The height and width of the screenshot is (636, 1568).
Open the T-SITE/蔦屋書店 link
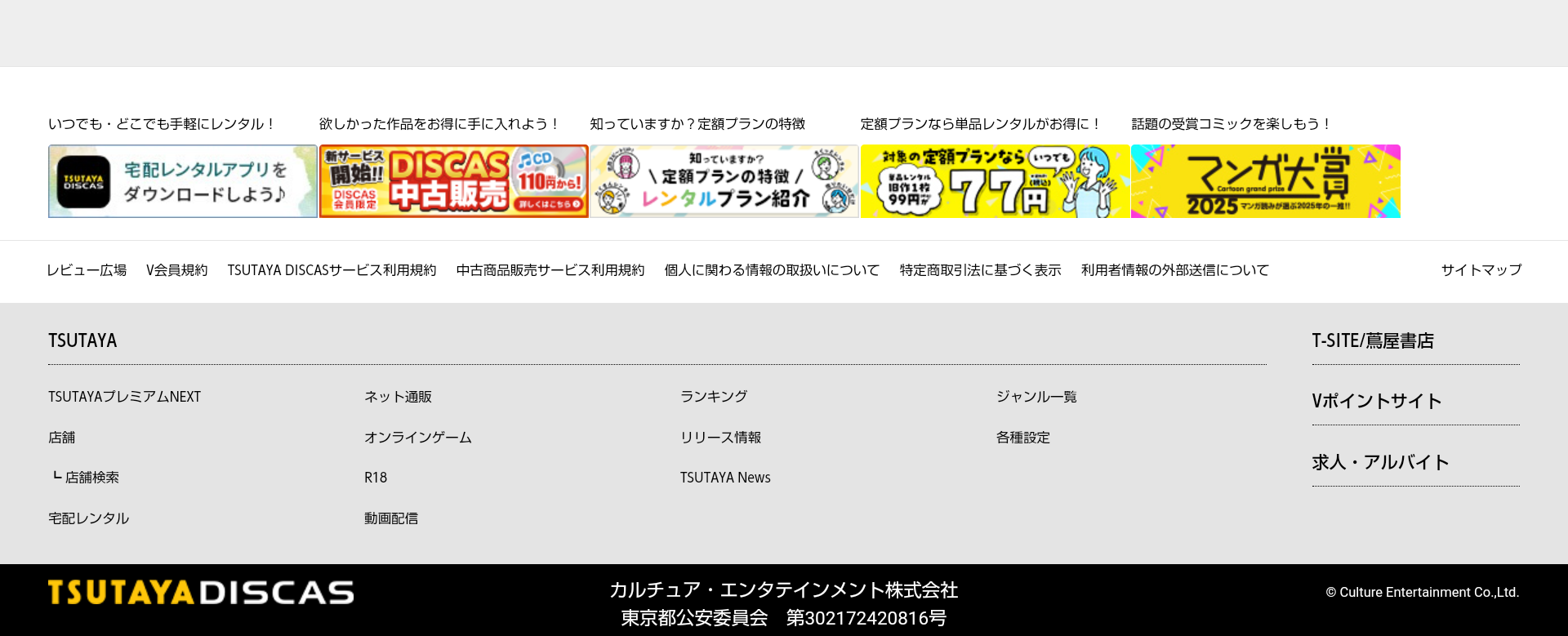(1372, 341)
